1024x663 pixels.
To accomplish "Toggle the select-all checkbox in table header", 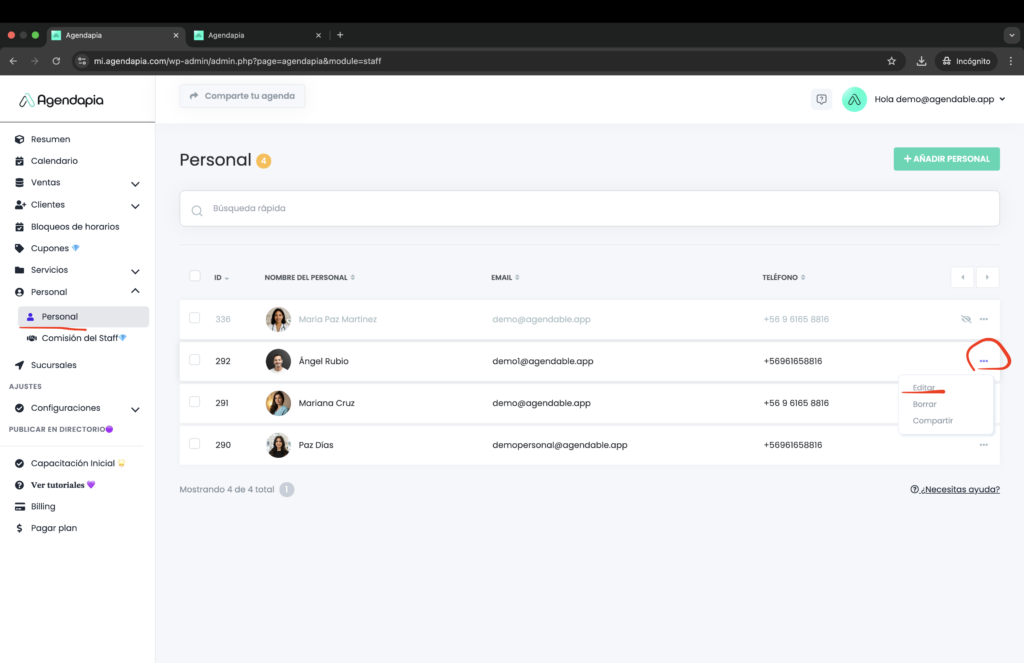I will (195, 276).
